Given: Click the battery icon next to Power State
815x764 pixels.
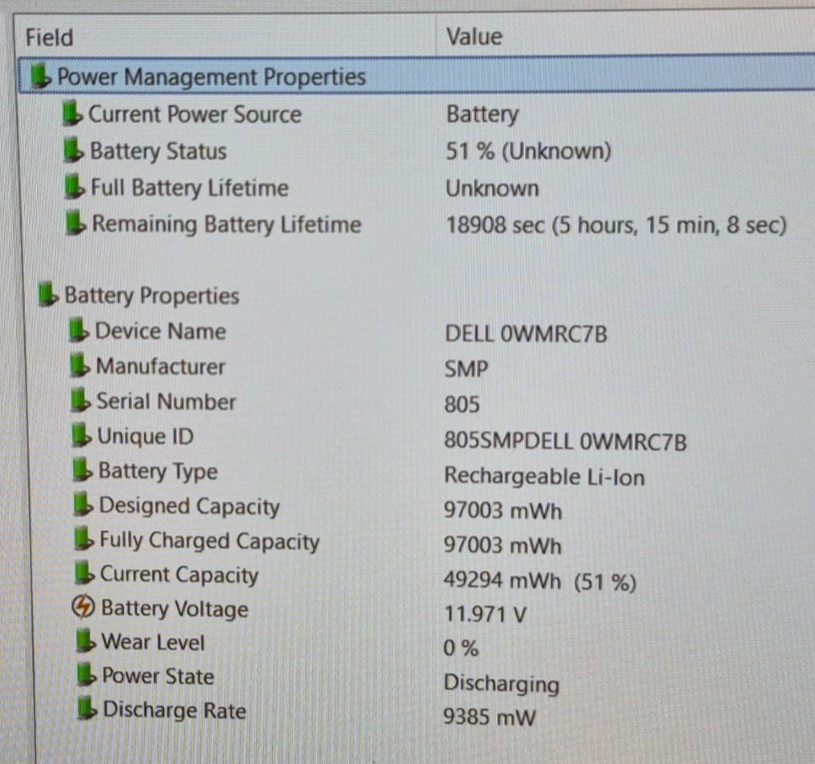Looking at the screenshot, I should point(87,675).
